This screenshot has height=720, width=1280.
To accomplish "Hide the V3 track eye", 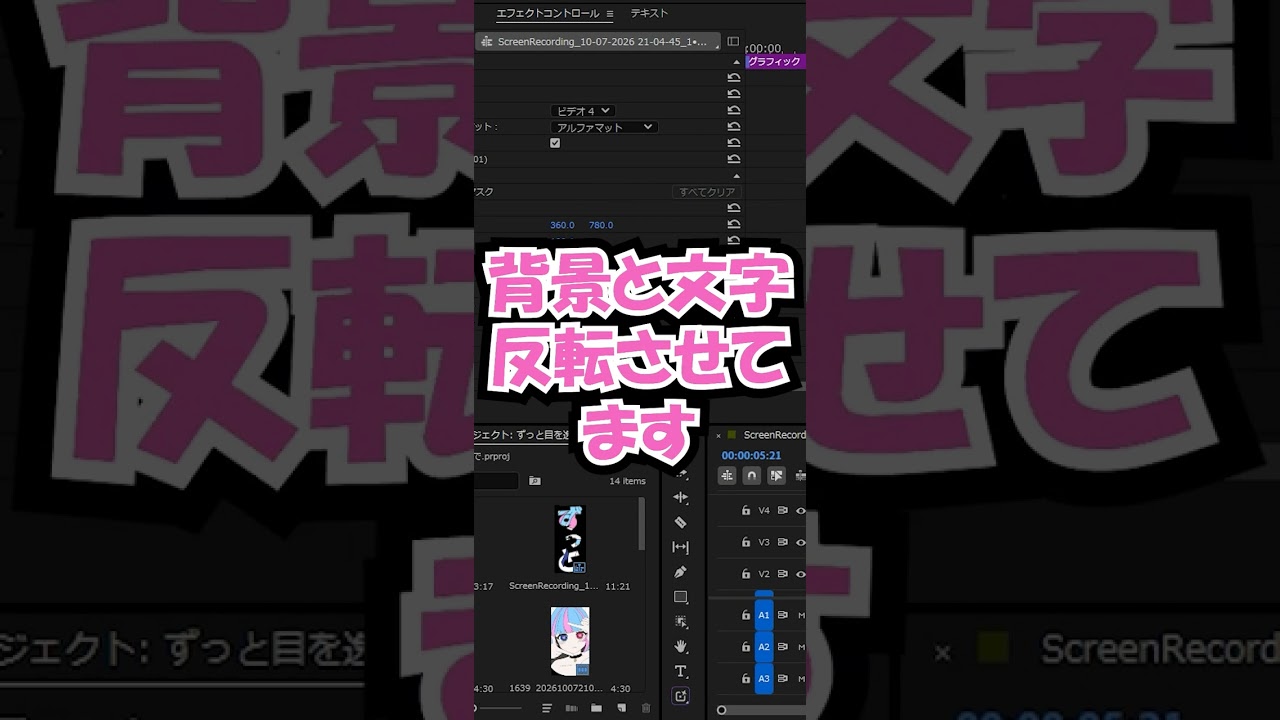I will click(801, 542).
